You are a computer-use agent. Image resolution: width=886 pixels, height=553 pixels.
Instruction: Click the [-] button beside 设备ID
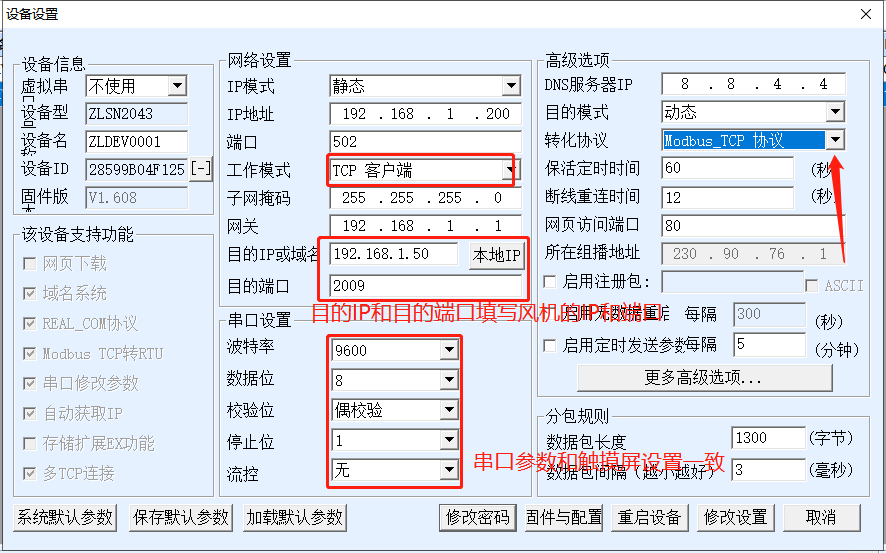[201, 169]
